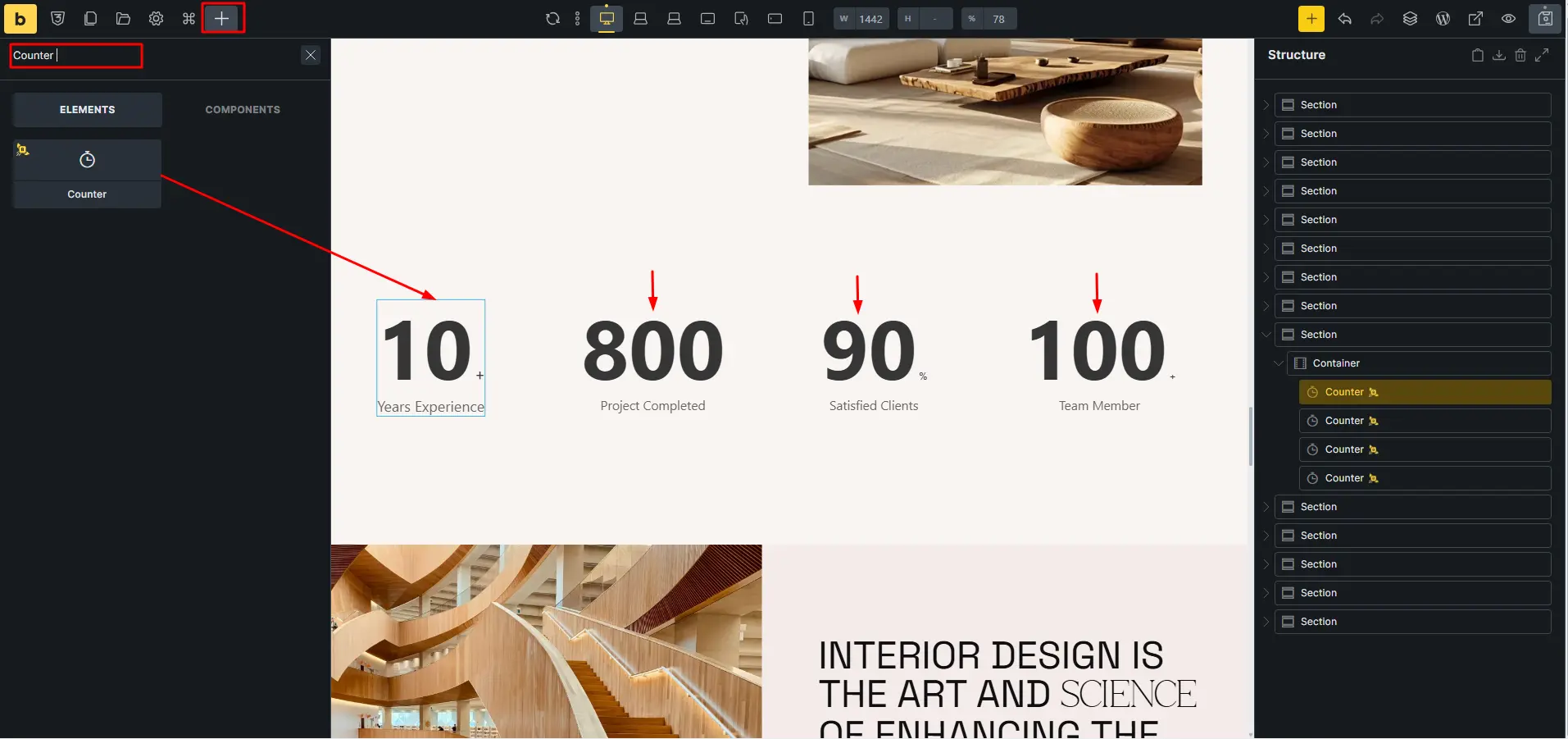Collapse the Section containing Container
Viewport: 1568px width, 739px height.
tap(1266, 335)
